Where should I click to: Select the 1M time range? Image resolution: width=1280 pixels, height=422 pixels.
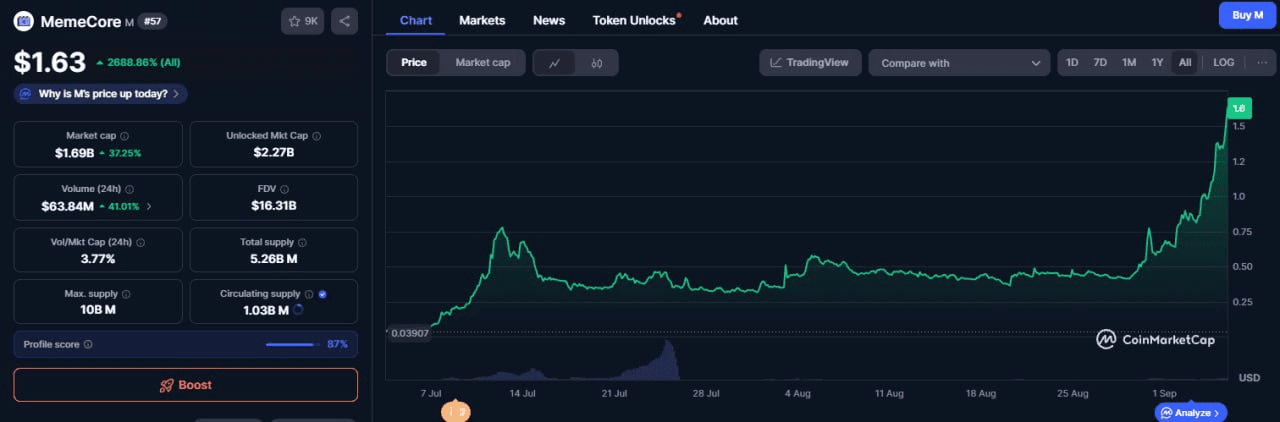pyautogui.click(x=1129, y=62)
